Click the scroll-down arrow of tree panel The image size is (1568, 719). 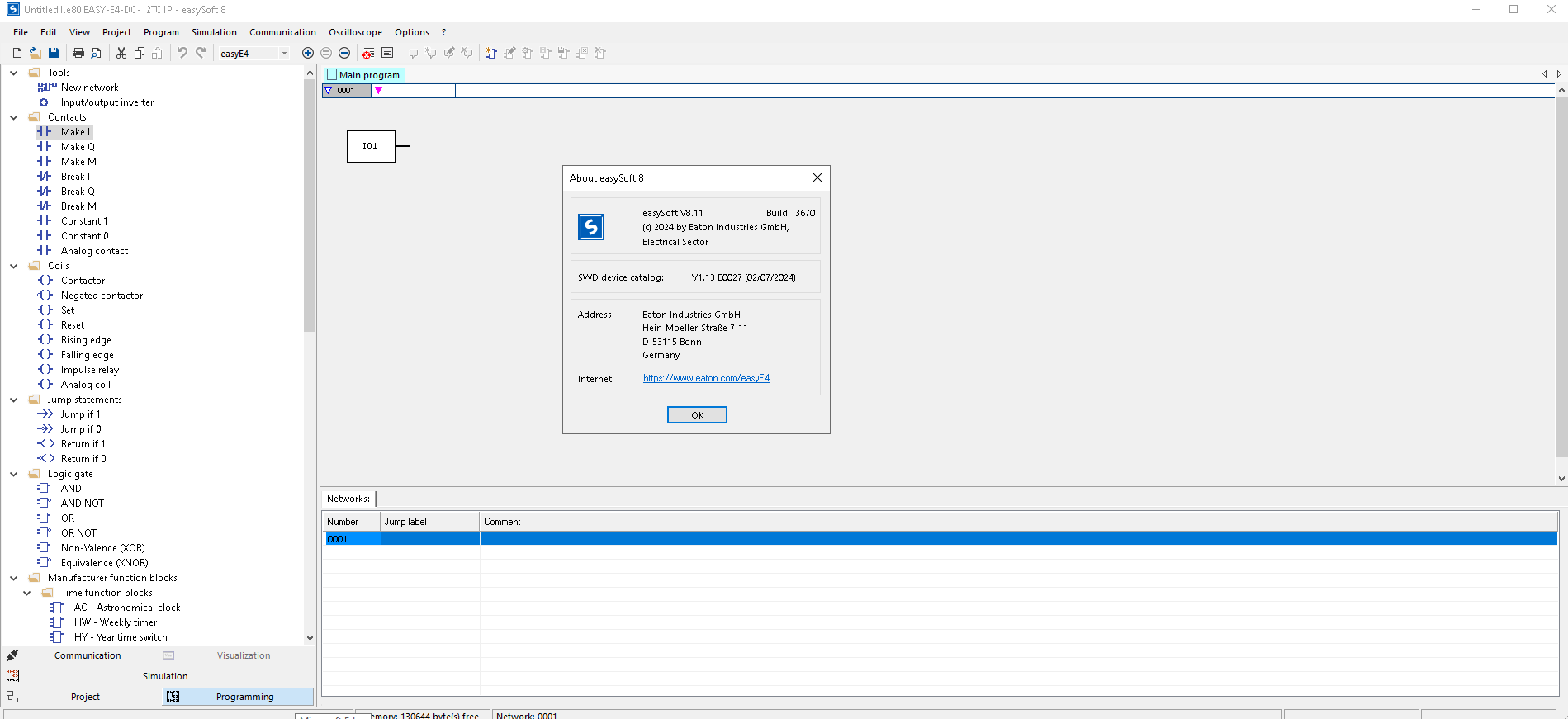coord(310,637)
